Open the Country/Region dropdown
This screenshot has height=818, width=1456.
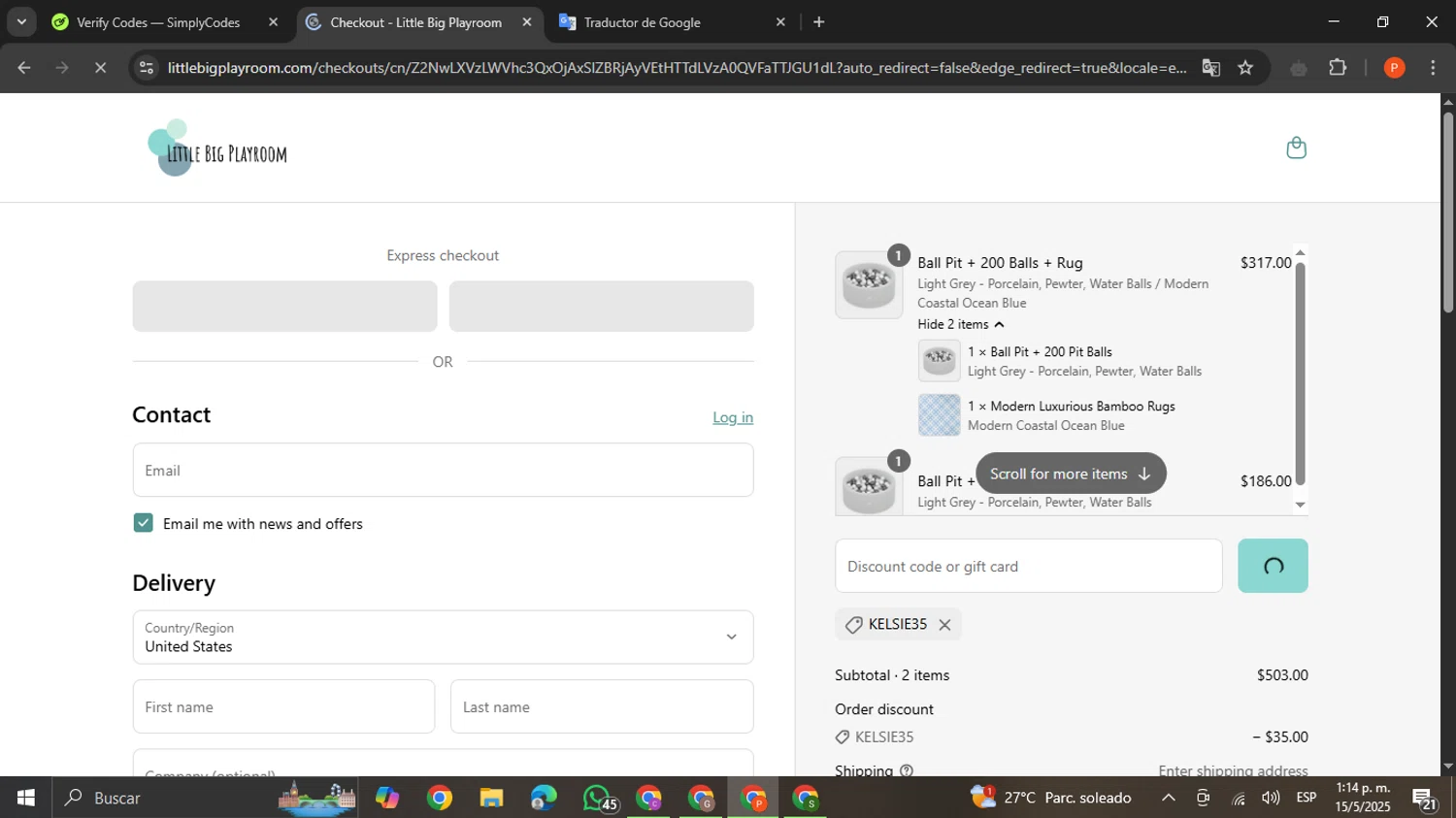pyautogui.click(x=443, y=638)
